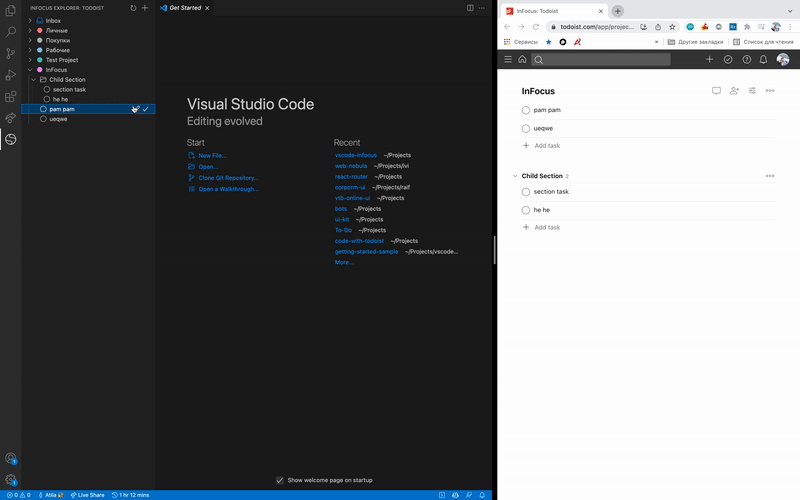Open a new Chrome tab

coord(617,11)
